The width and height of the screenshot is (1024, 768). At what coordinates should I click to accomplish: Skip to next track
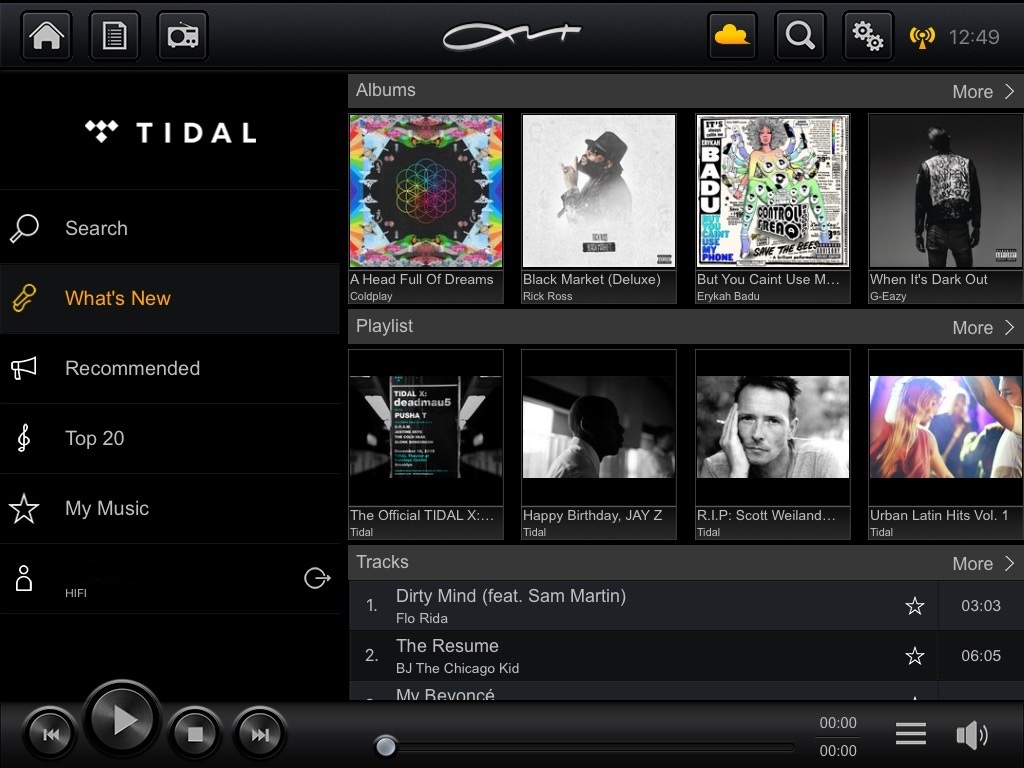(x=260, y=735)
